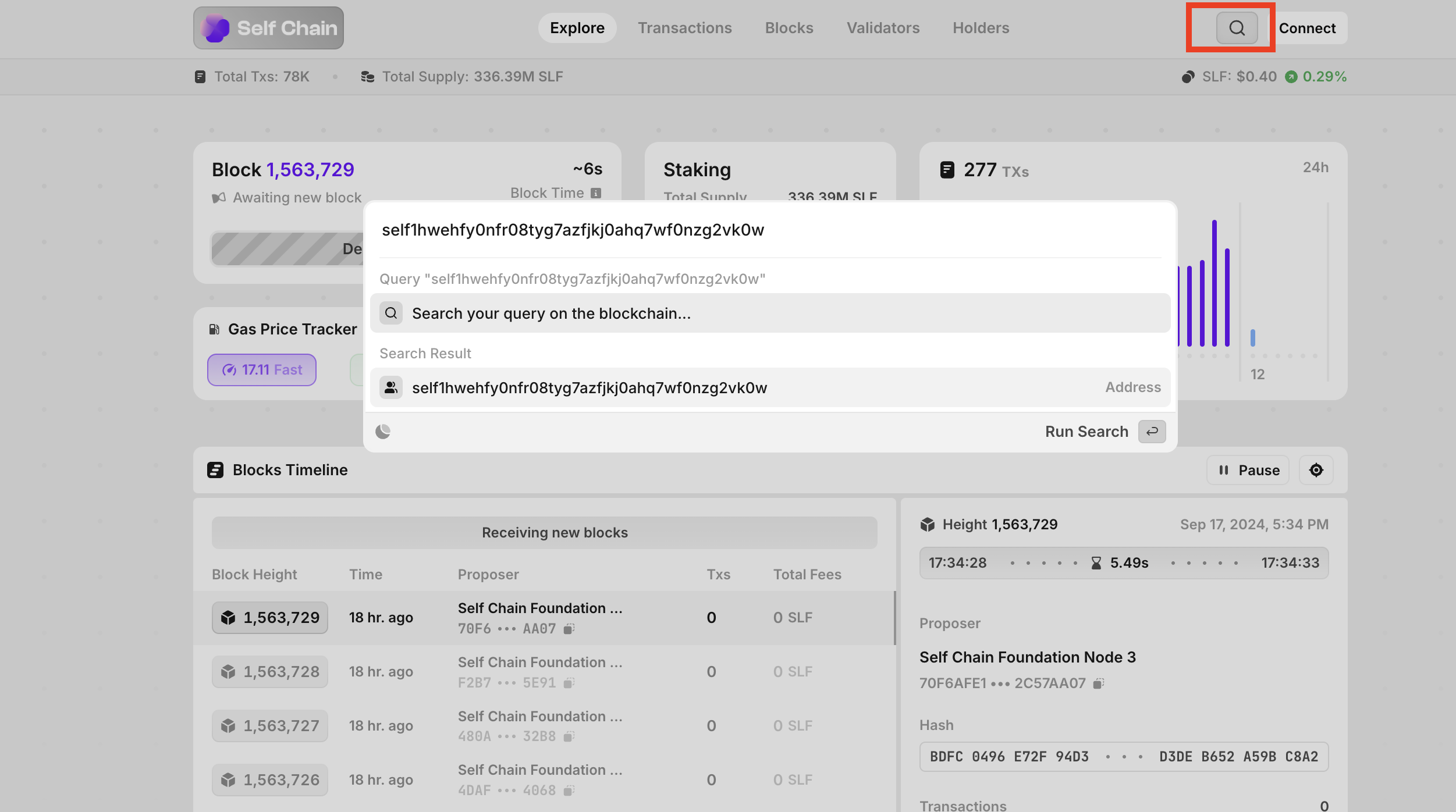Select block 1,563,728 in timeline
The width and height of the screenshot is (1456, 812).
[270, 672]
